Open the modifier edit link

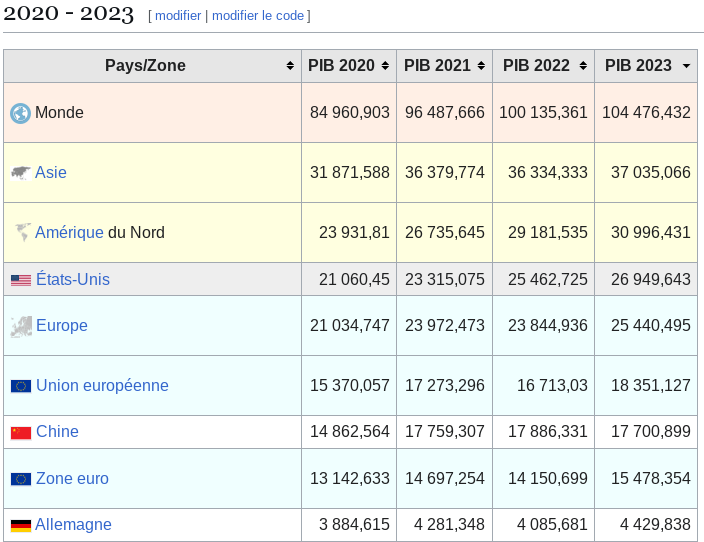(x=178, y=16)
